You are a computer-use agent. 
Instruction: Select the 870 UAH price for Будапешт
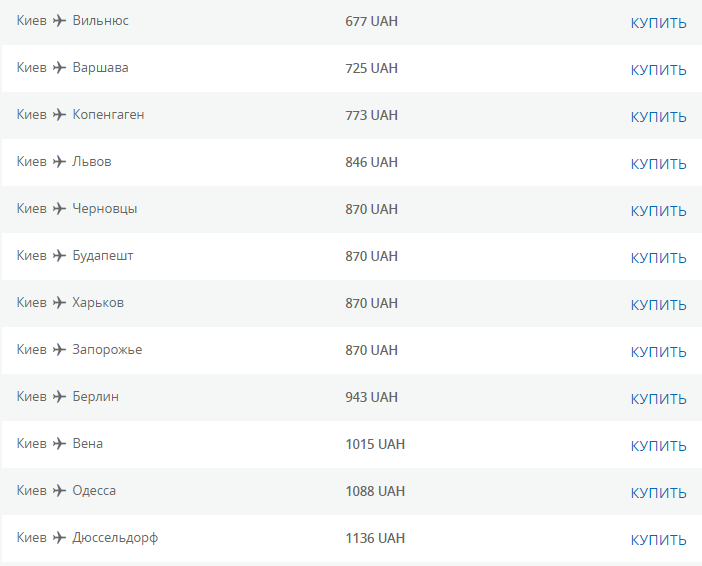pyautogui.click(x=371, y=256)
